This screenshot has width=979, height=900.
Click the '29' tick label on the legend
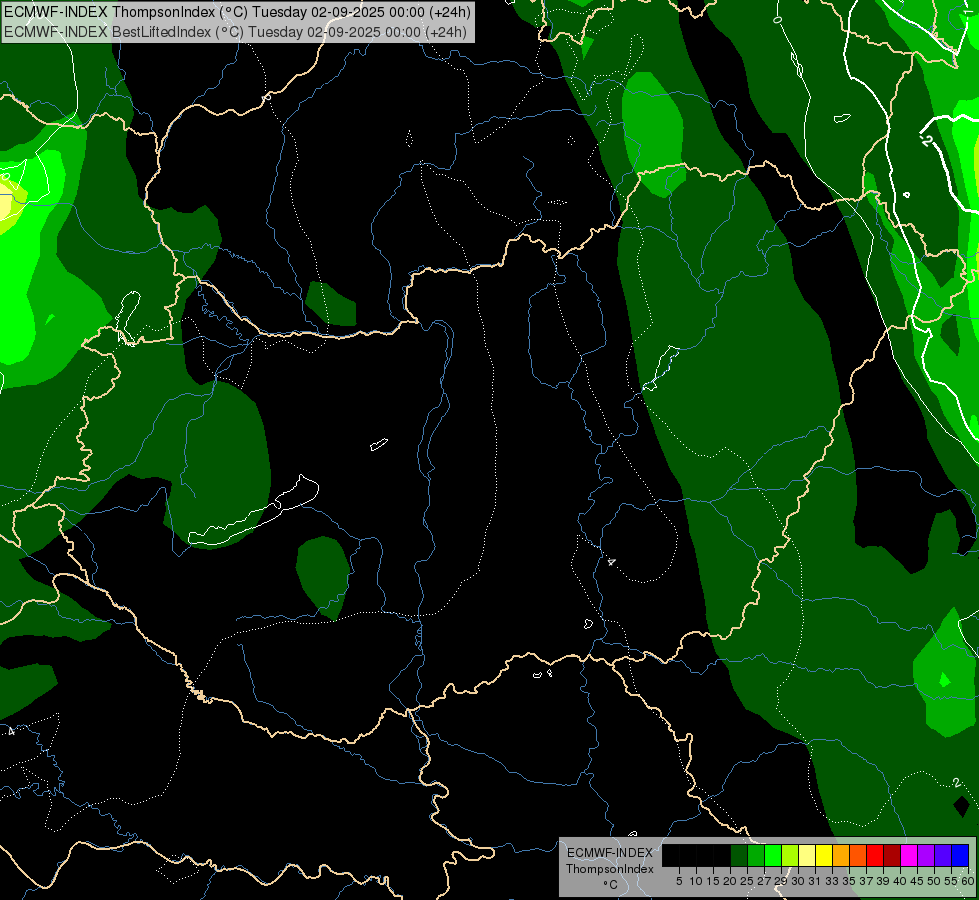tap(781, 881)
